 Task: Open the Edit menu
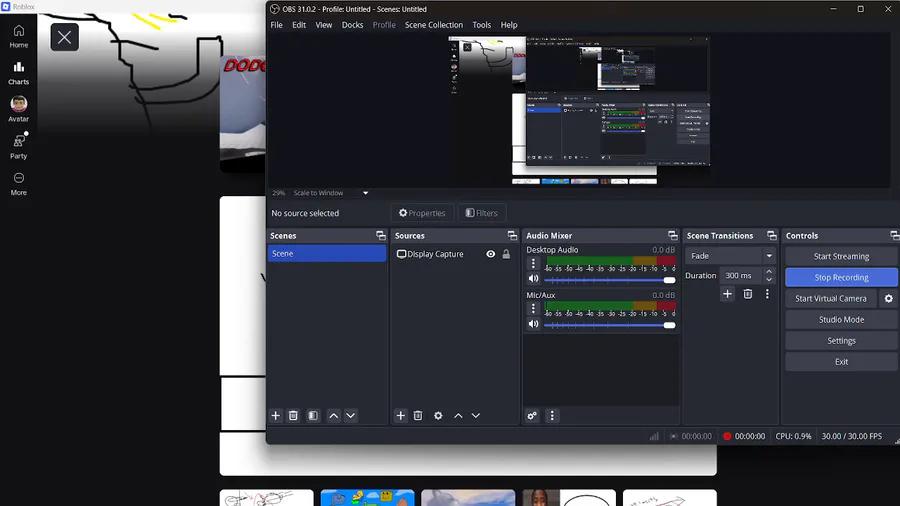click(299, 25)
